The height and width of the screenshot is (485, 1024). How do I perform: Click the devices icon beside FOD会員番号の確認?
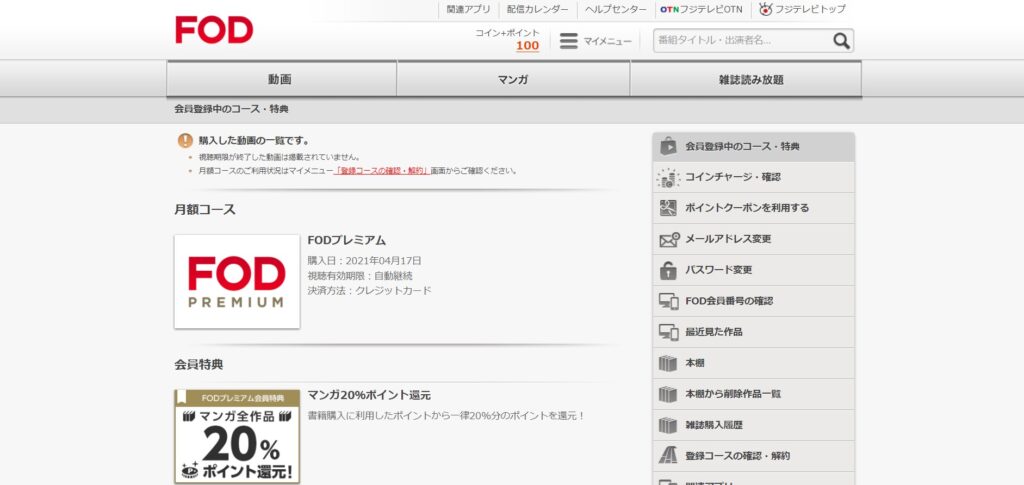coord(668,301)
